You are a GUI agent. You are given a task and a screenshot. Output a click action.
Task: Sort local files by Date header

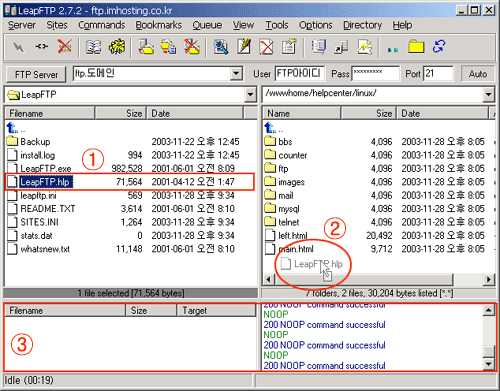(x=195, y=113)
